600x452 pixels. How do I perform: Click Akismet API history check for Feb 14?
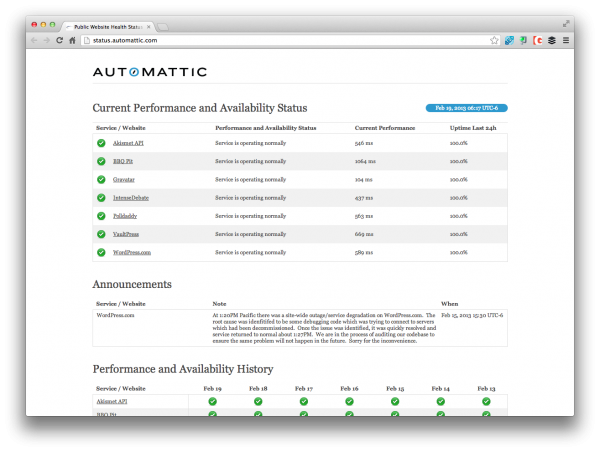click(441, 401)
